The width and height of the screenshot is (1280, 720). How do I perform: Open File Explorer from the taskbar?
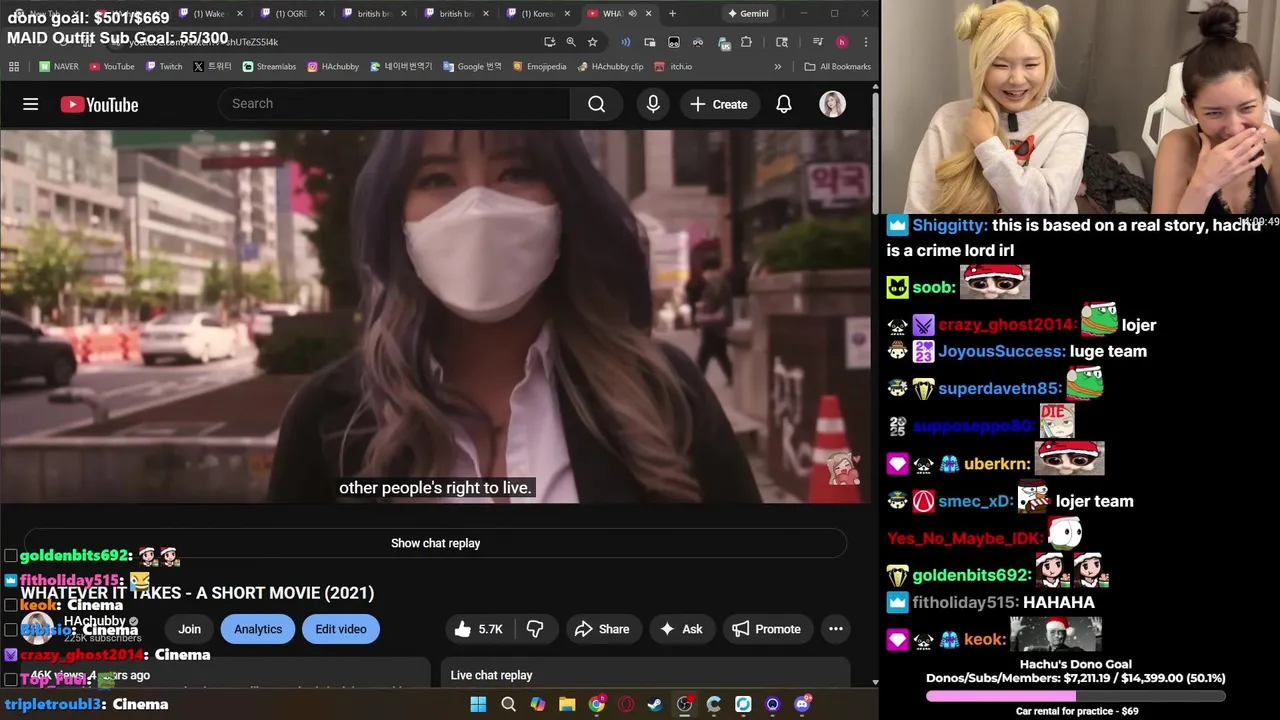(567, 704)
